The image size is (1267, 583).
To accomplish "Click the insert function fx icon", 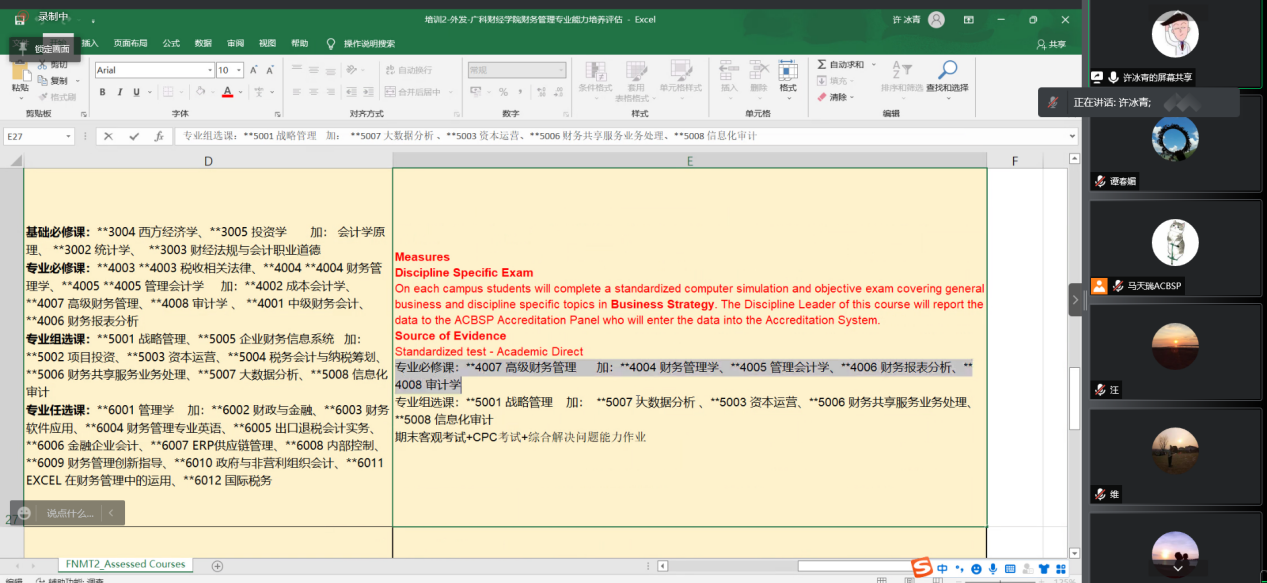I will [x=158, y=136].
